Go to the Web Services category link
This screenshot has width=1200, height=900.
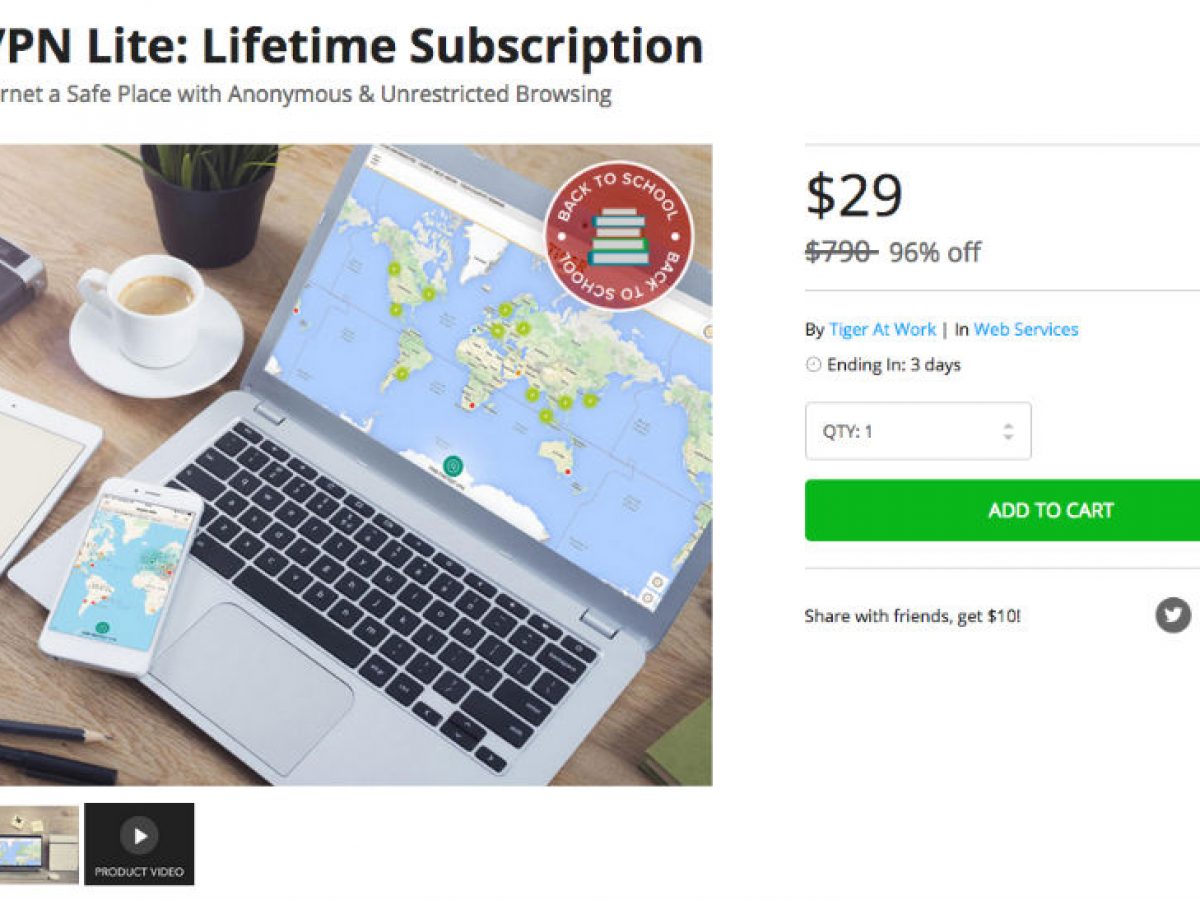(x=1026, y=329)
